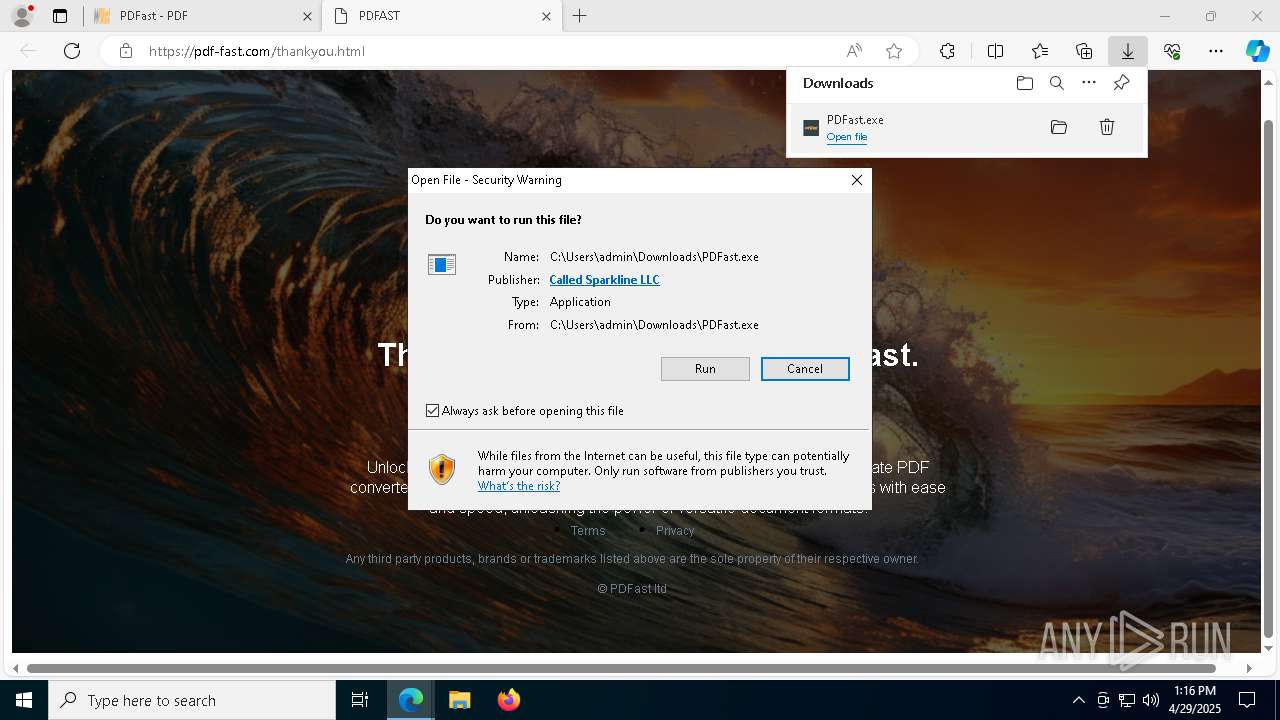Open Task View on the taskbar
The height and width of the screenshot is (720, 1280).
pos(360,700)
